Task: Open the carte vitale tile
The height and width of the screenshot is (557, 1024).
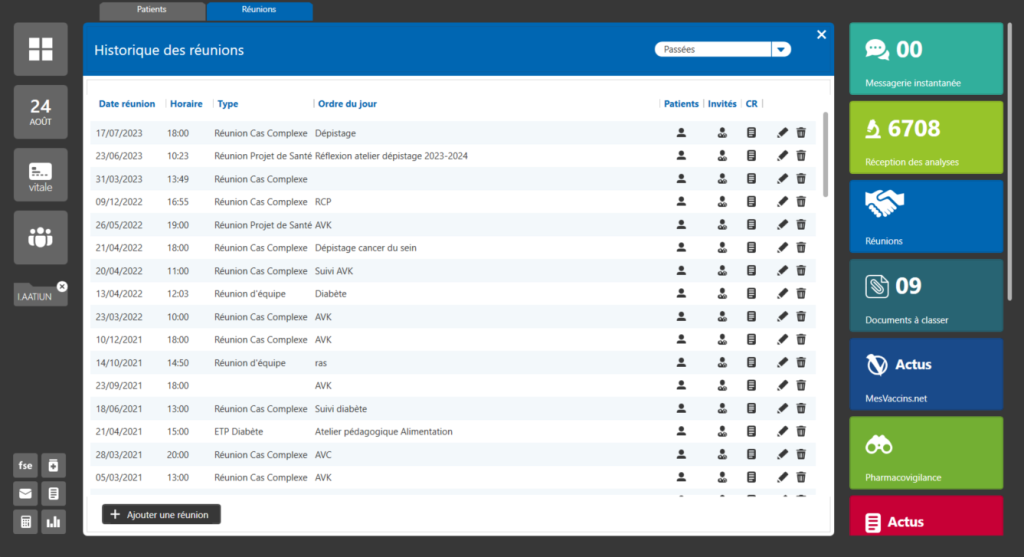Action: 41,175
